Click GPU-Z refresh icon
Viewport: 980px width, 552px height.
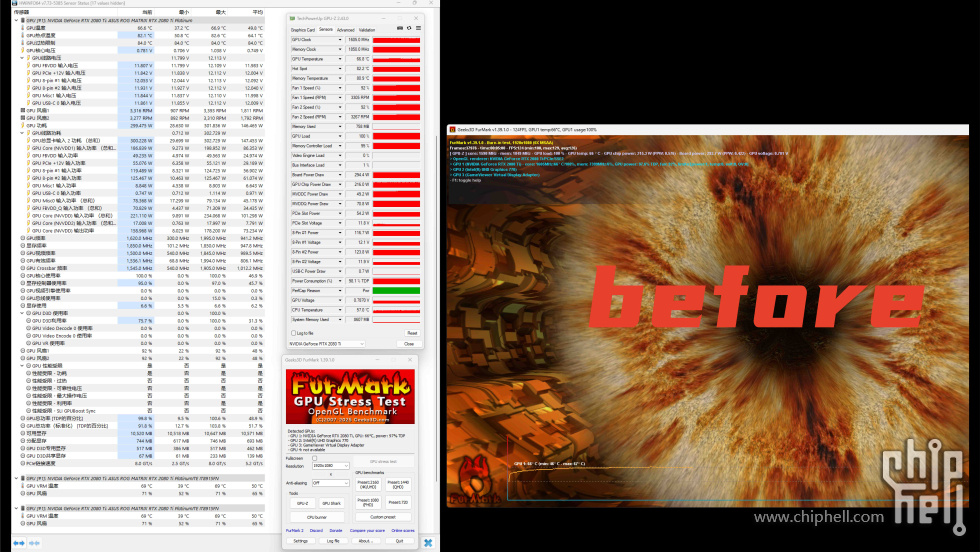[x=409, y=28]
